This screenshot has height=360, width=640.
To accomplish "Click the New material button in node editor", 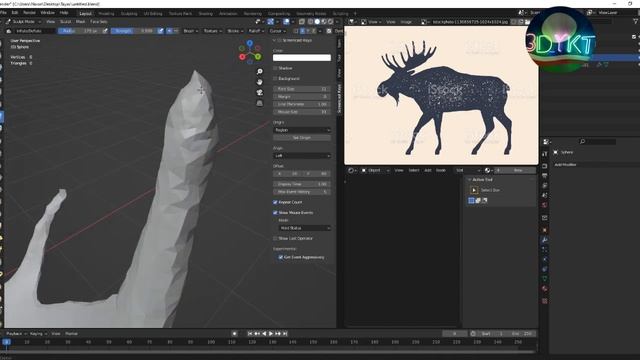I will coord(518,171).
